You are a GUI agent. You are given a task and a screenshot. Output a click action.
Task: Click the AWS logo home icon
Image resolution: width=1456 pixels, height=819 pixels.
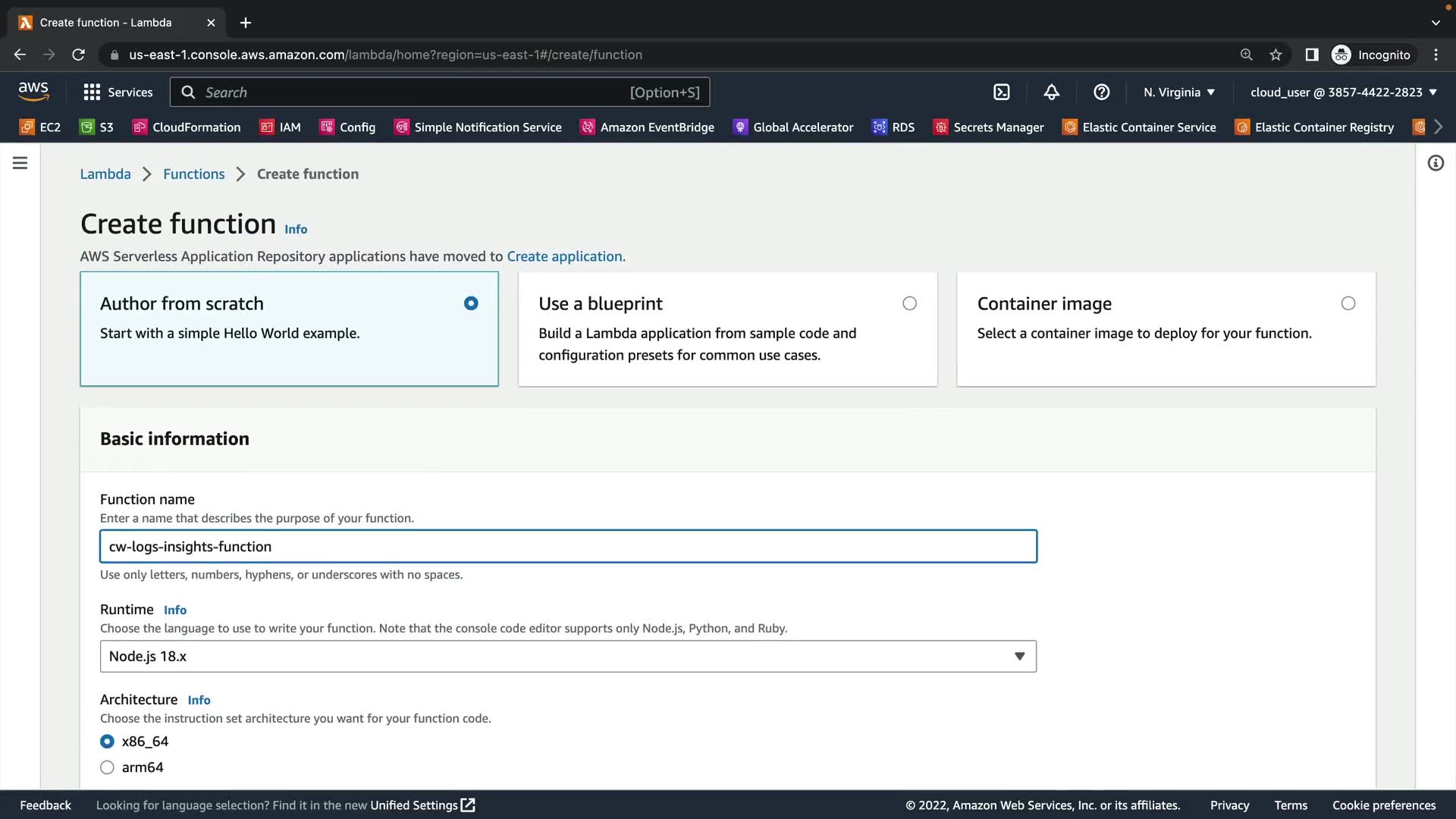tap(33, 92)
